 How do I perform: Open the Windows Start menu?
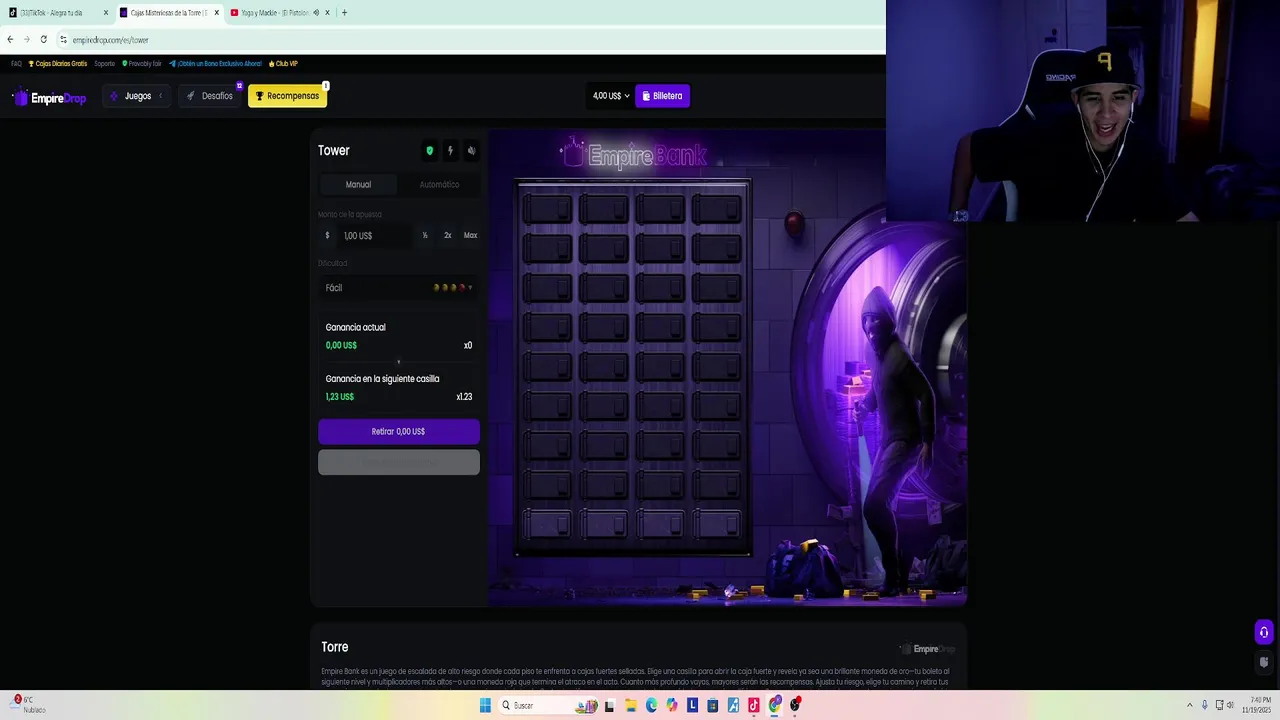click(485, 705)
